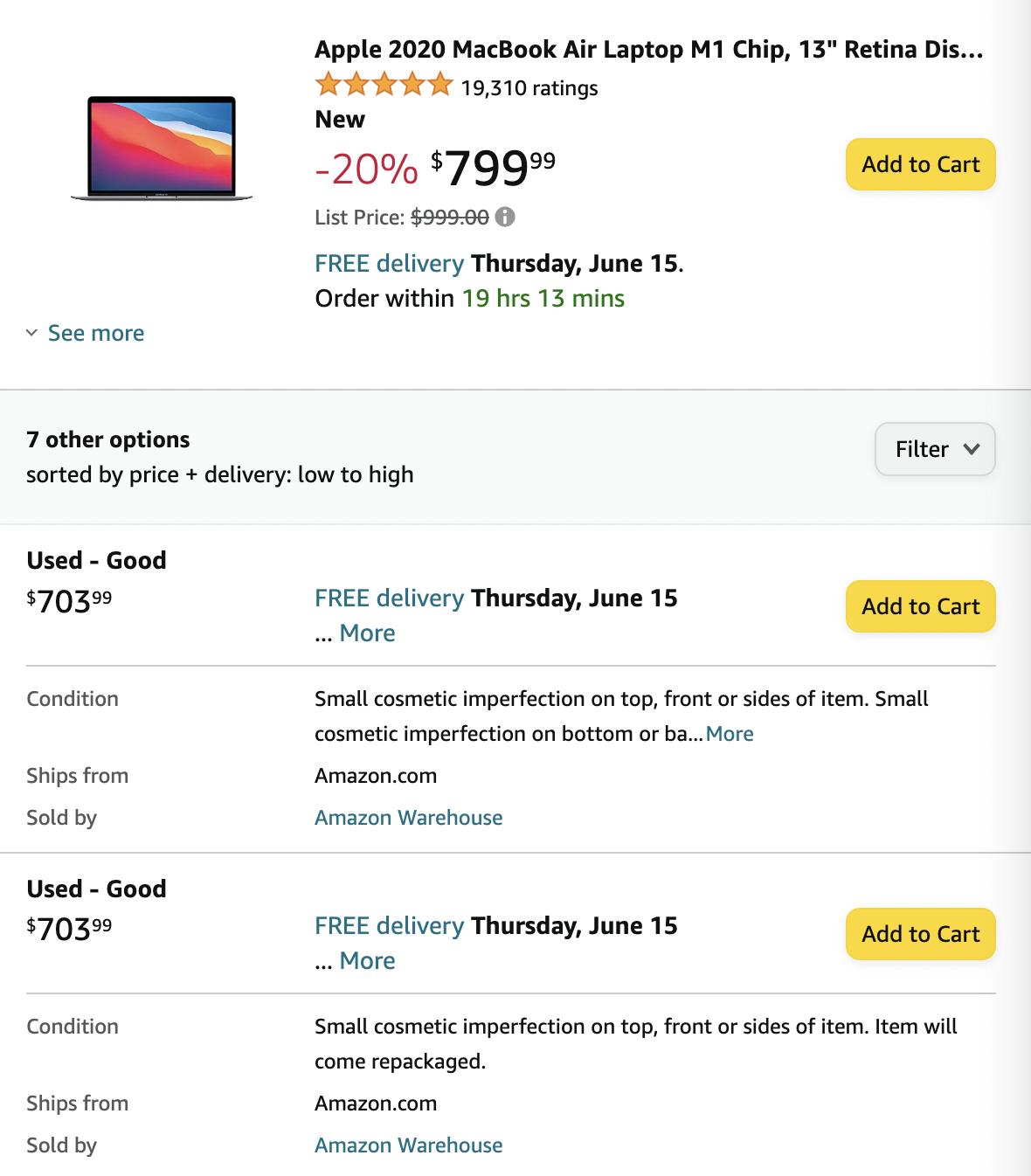Click the 19,310 ratings link
The height and width of the screenshot is (1176, 1031).
pyautogui.click(x=529, y=88)
